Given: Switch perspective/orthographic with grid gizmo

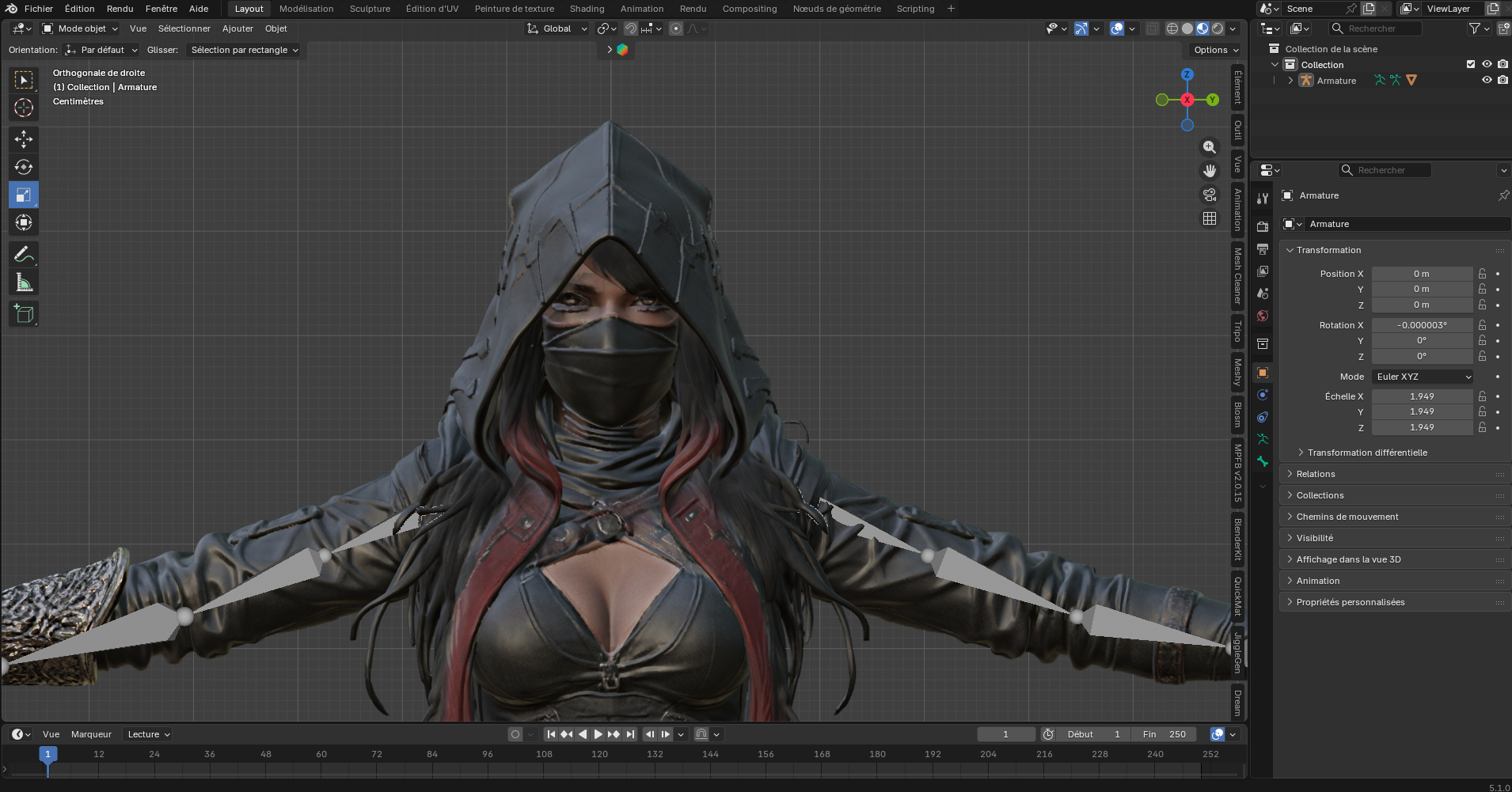Looking at the screenshot, I should pos(1210,218).
